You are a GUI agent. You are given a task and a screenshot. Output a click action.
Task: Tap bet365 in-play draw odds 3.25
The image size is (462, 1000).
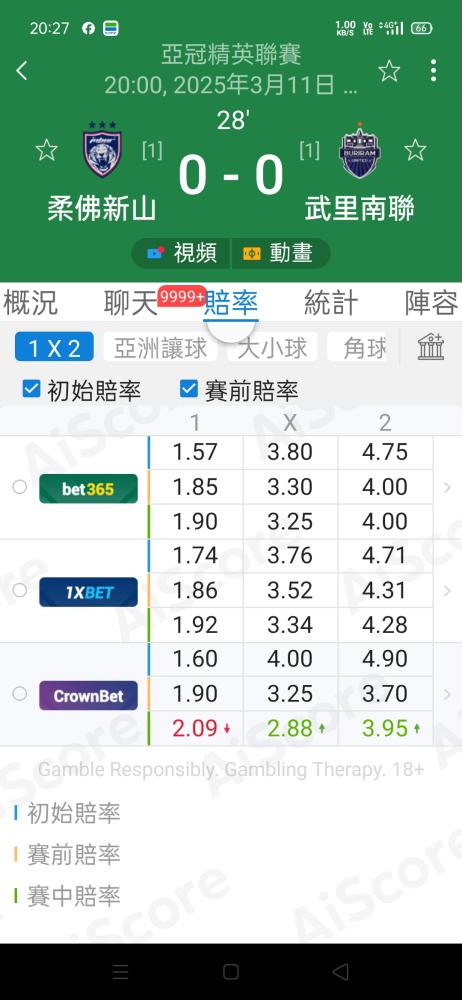(x=290, y=521)
